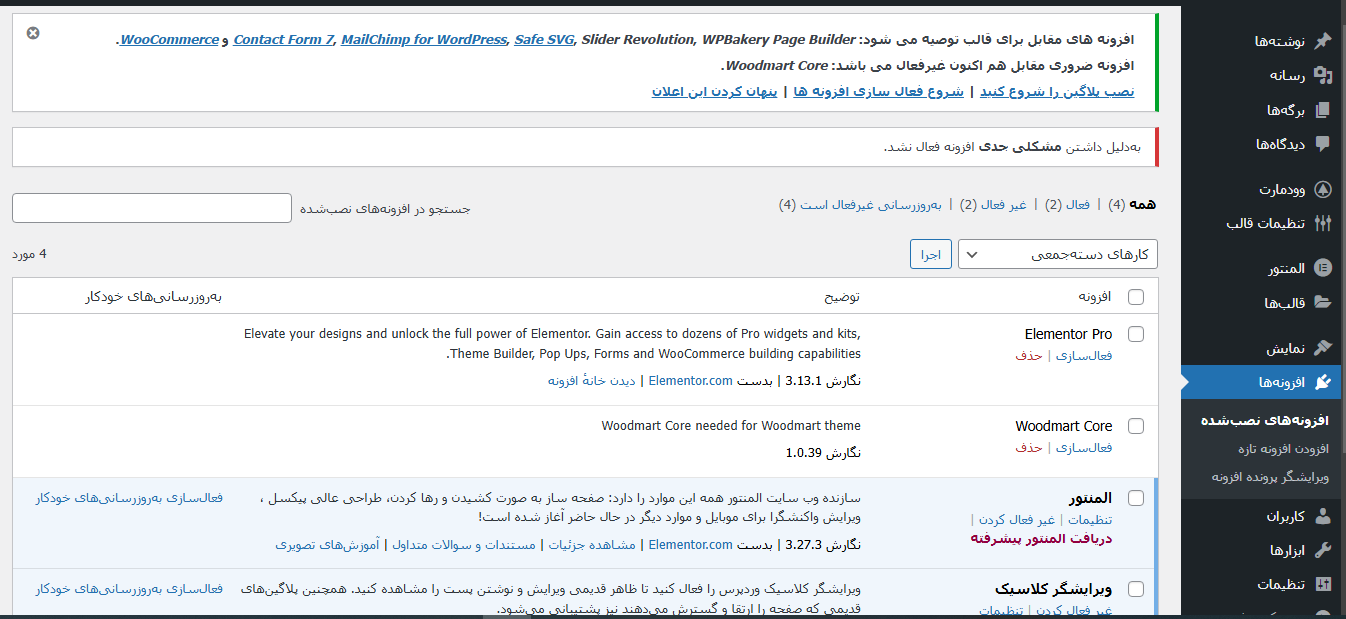Click Safe SVG link in notice
The image size is (1346, 619).
[544, 39]
